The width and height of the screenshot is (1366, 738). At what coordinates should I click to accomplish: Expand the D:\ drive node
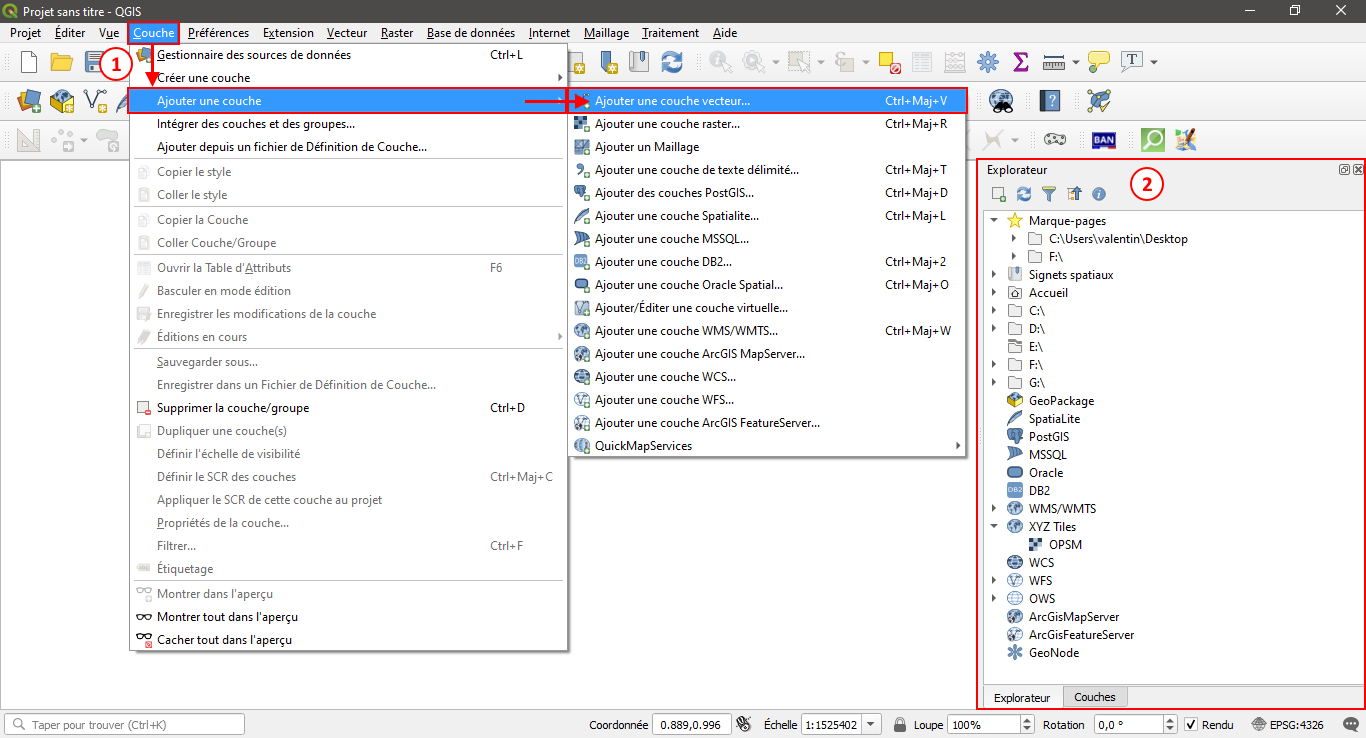click(x=994, y=329)
